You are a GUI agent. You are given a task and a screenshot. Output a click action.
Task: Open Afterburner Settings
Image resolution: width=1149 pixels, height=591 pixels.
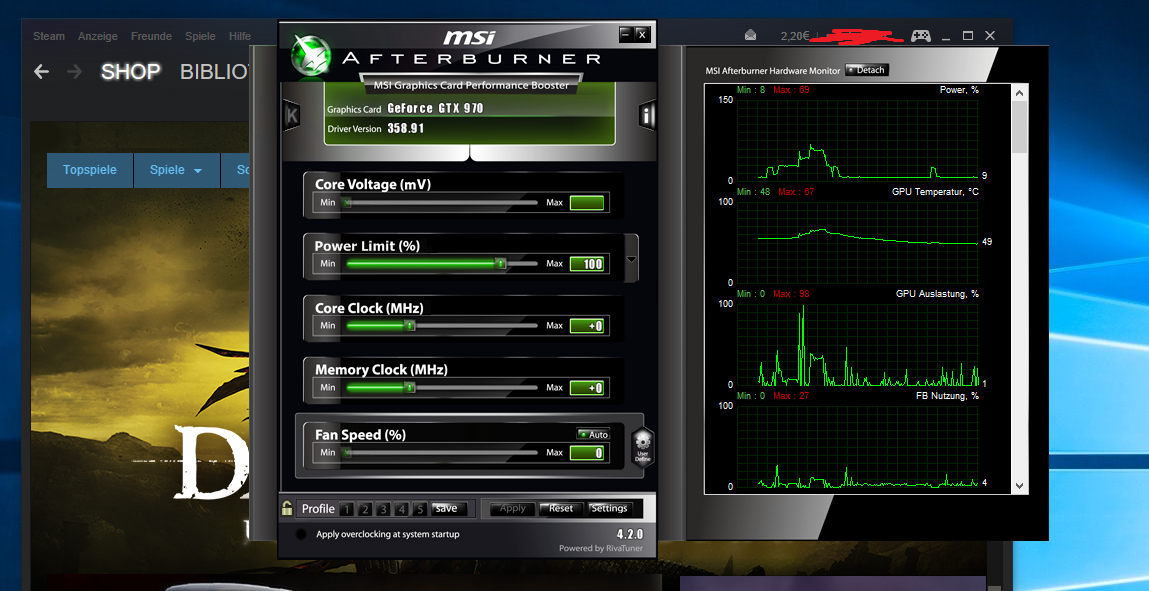tap(609, 508)
